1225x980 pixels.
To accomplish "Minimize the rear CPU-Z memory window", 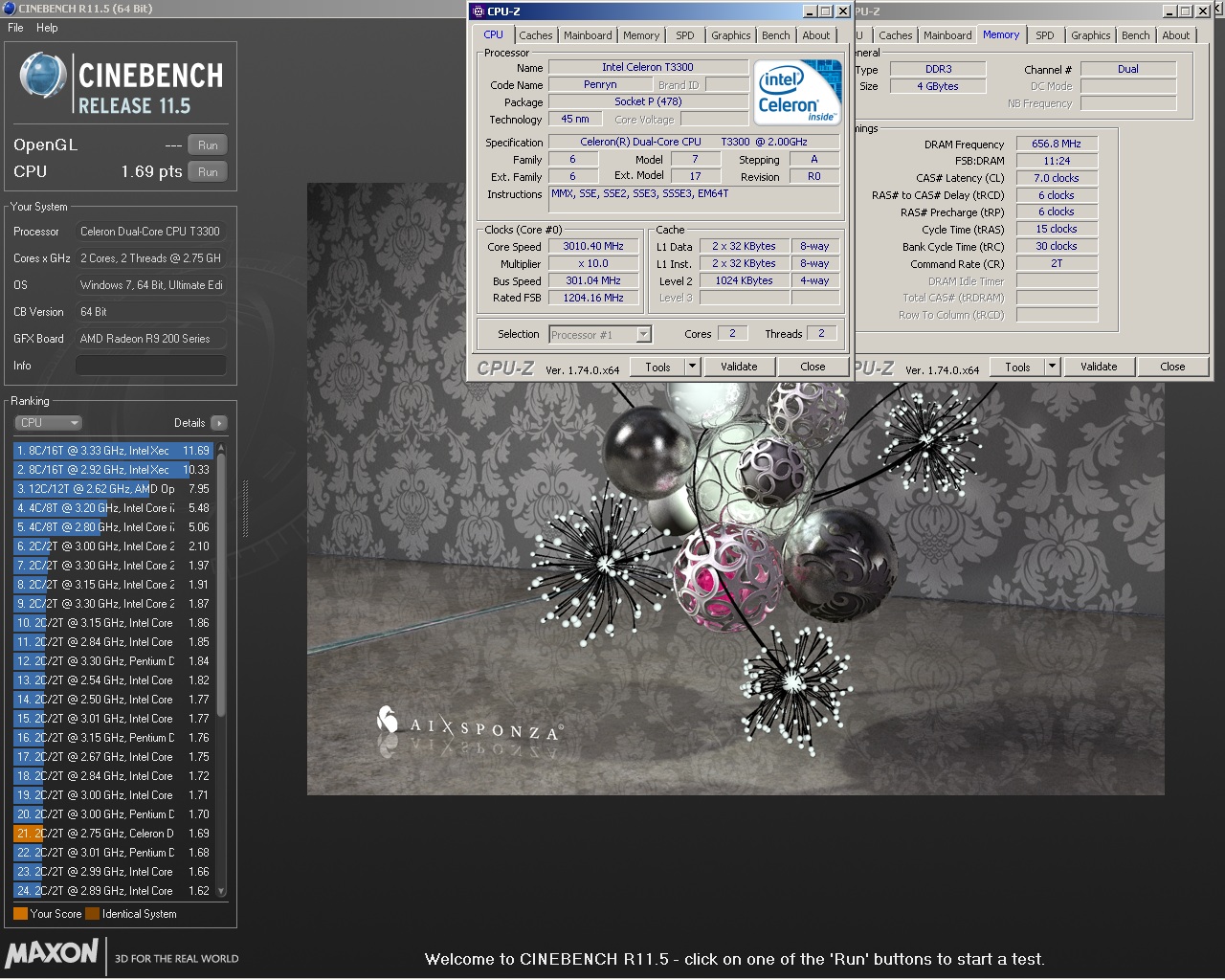I will point(1169,11).
